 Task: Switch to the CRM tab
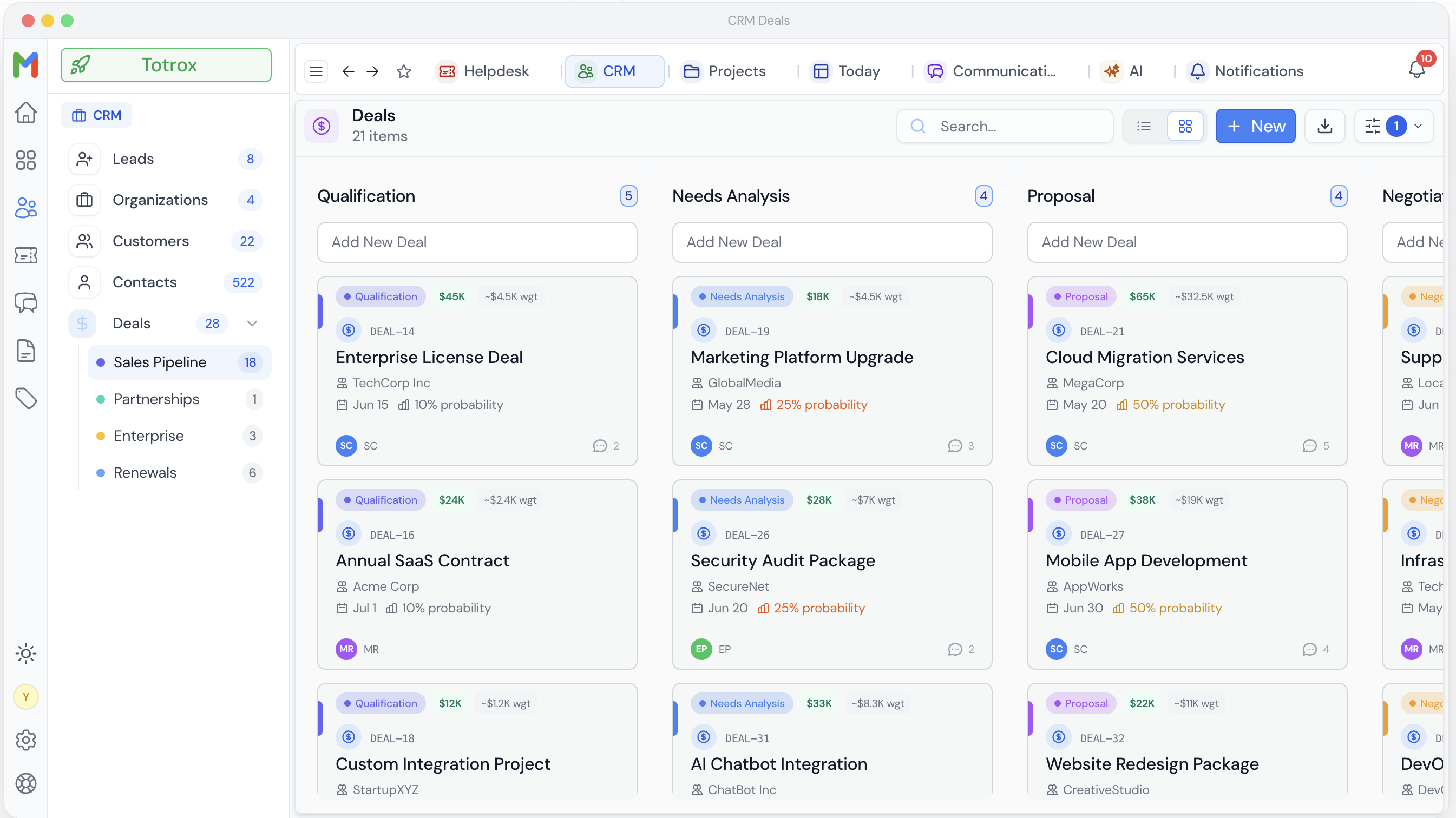coord(614,71)
